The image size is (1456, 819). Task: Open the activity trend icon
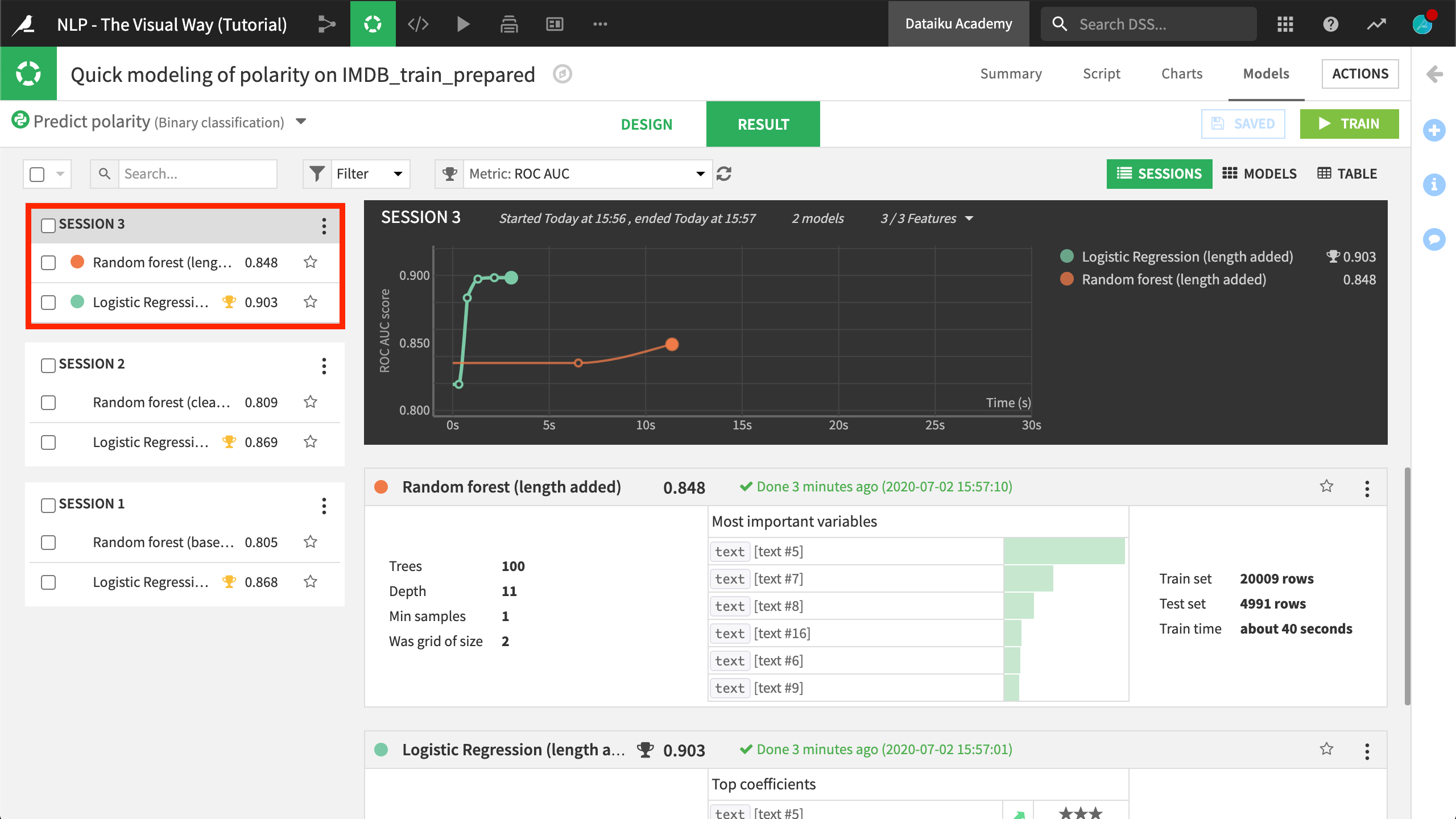1376,24
